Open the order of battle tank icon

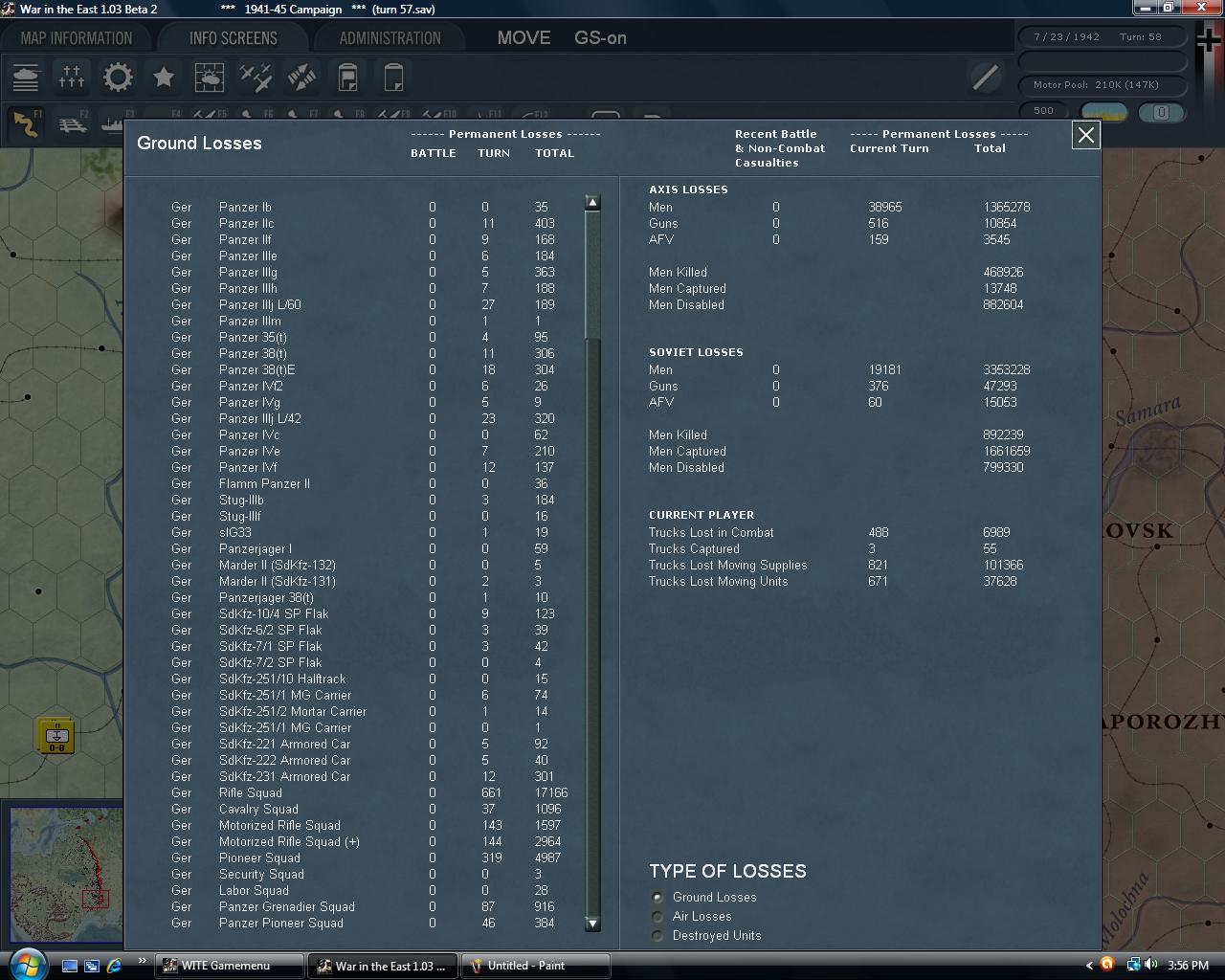(x=26, y=77)
